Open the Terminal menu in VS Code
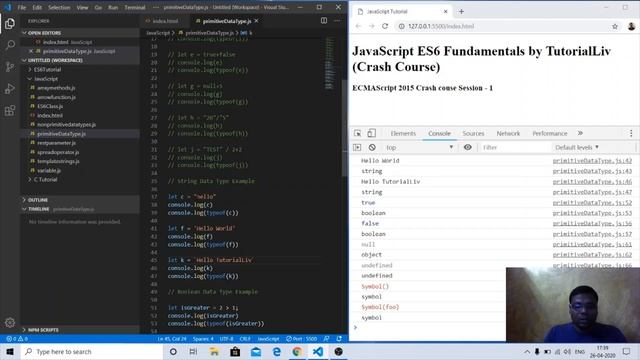Screen dimensions: 640x360 tap(135, 7)
